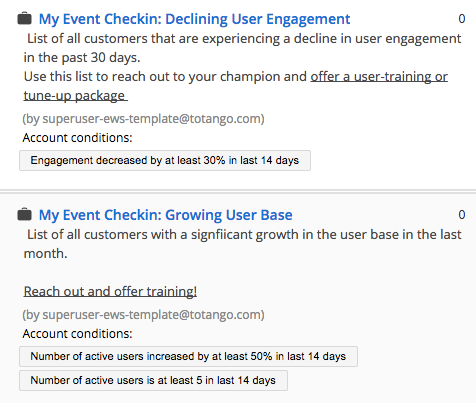The width and height of the screenshot is (476, 403).
Task: Click Account conditions label in first list
Action: click(77, 138)
